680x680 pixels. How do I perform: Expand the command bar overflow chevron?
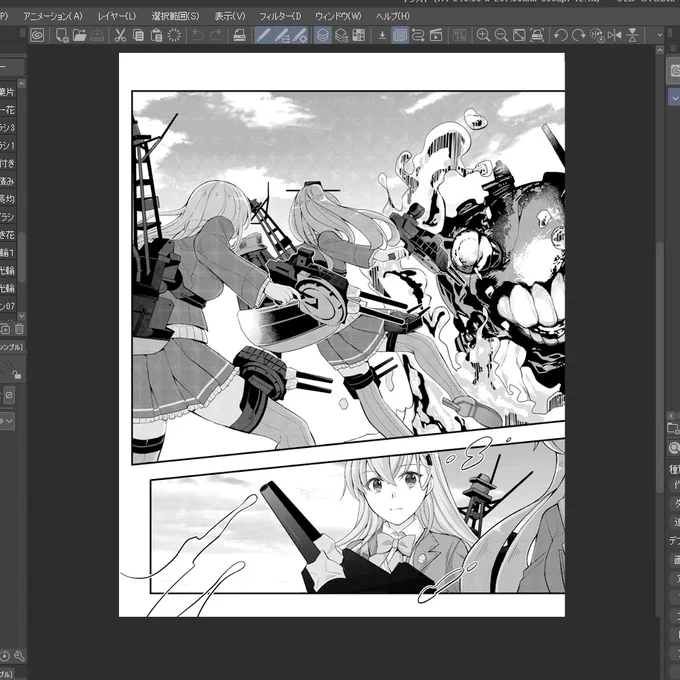click(x=660, y=35)
